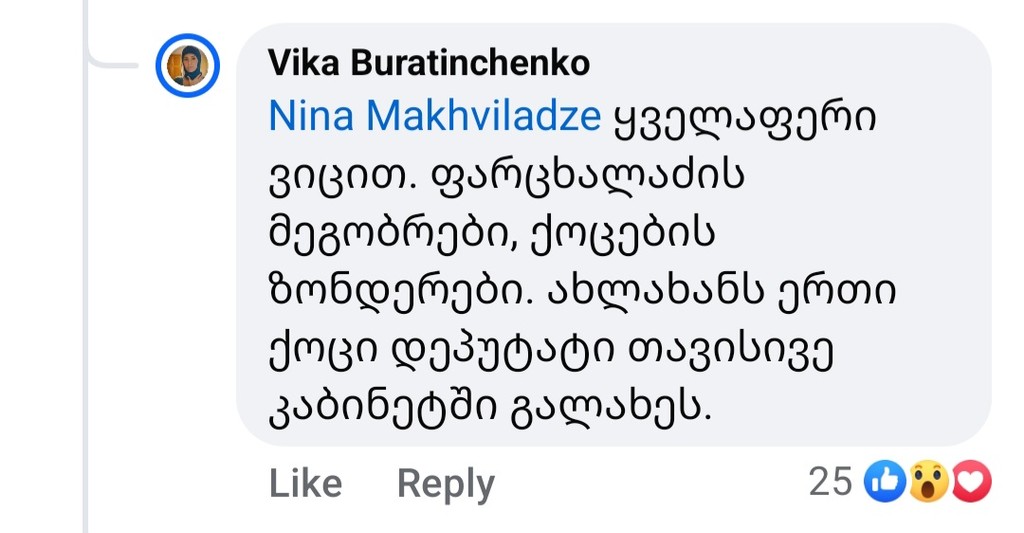Viewport: 1024px width, 533px height.
Task: Open Vika Buratinchenko's profile picture
Action: pos(187,65)
